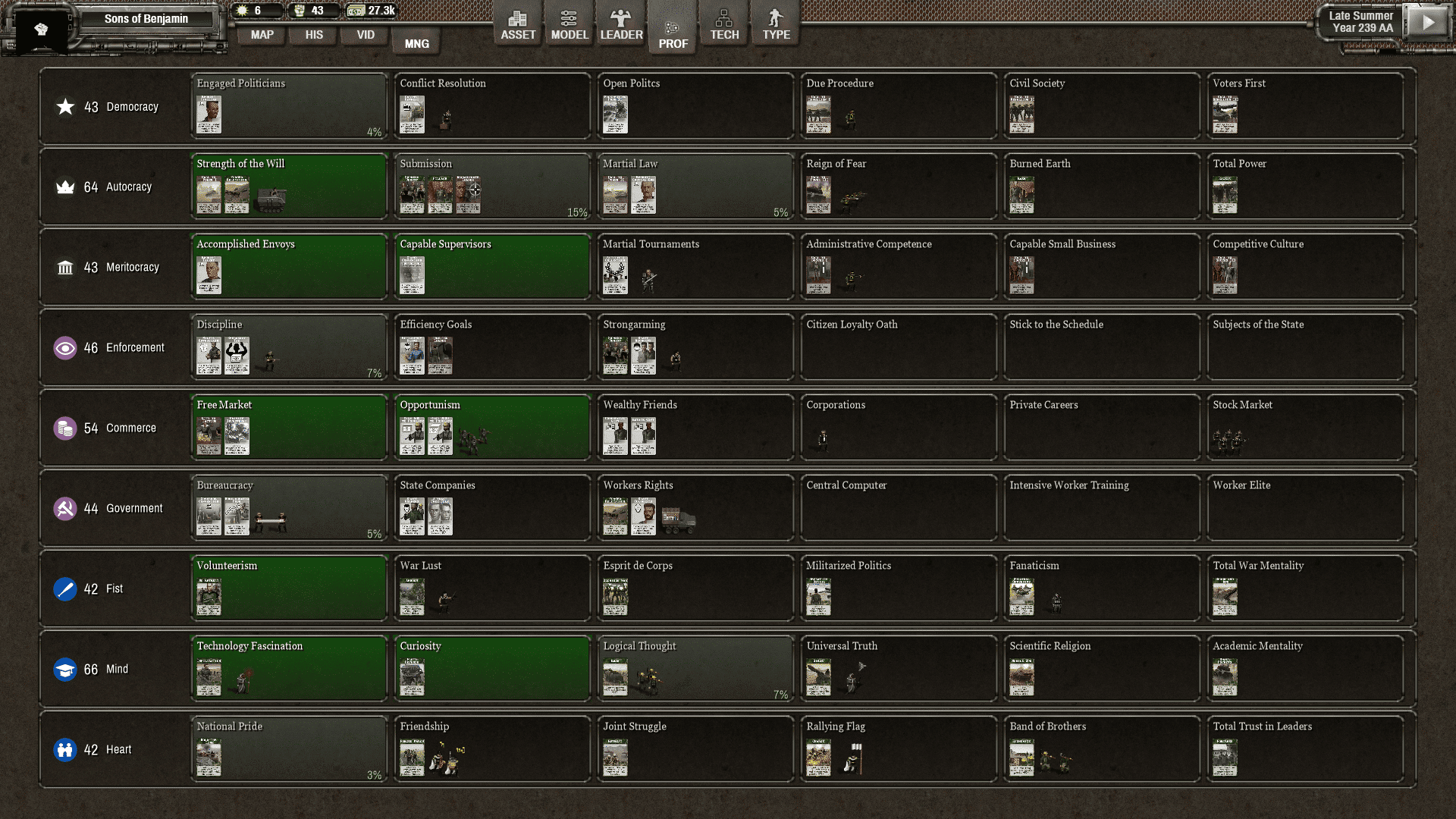Click the Commerce coins icon
Viewport: 1456px width, 819px height.
[65, 428]
